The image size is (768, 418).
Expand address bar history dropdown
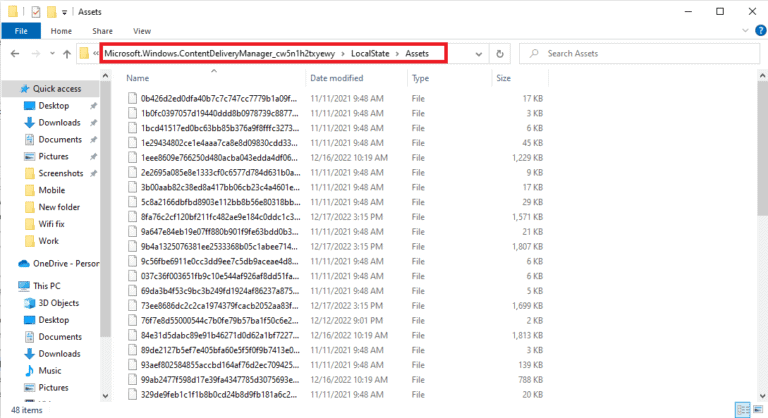click(479, 54)
